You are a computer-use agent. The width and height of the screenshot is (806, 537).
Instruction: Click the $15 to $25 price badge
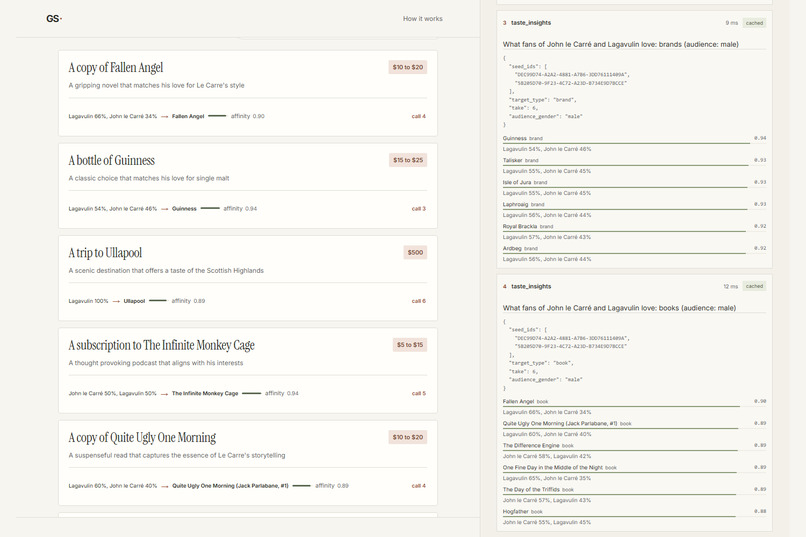click(408, 160)
